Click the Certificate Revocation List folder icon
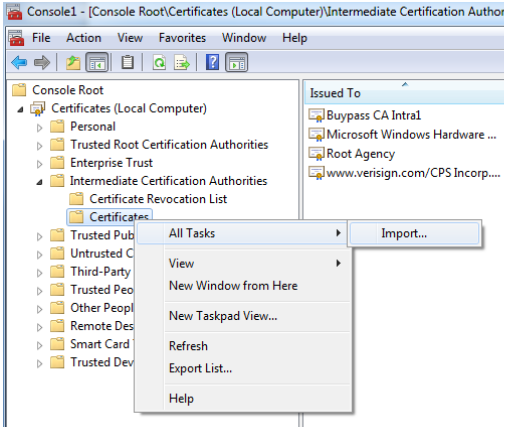The height and width of the screenshot is (433, 507). point(76,199)
